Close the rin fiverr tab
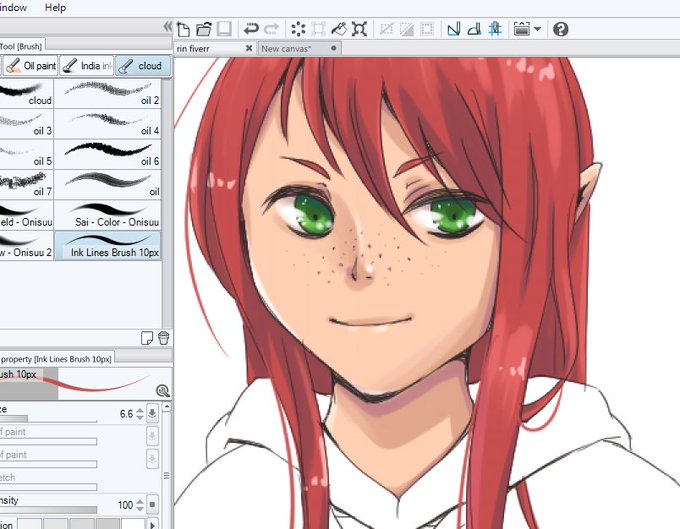 (249, 48)
